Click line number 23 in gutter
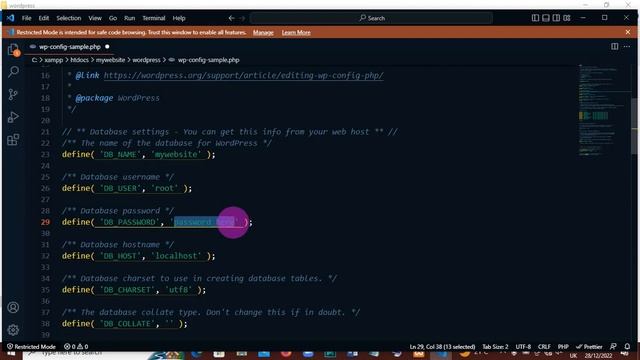The image size is (640, 360). [45, 155]
